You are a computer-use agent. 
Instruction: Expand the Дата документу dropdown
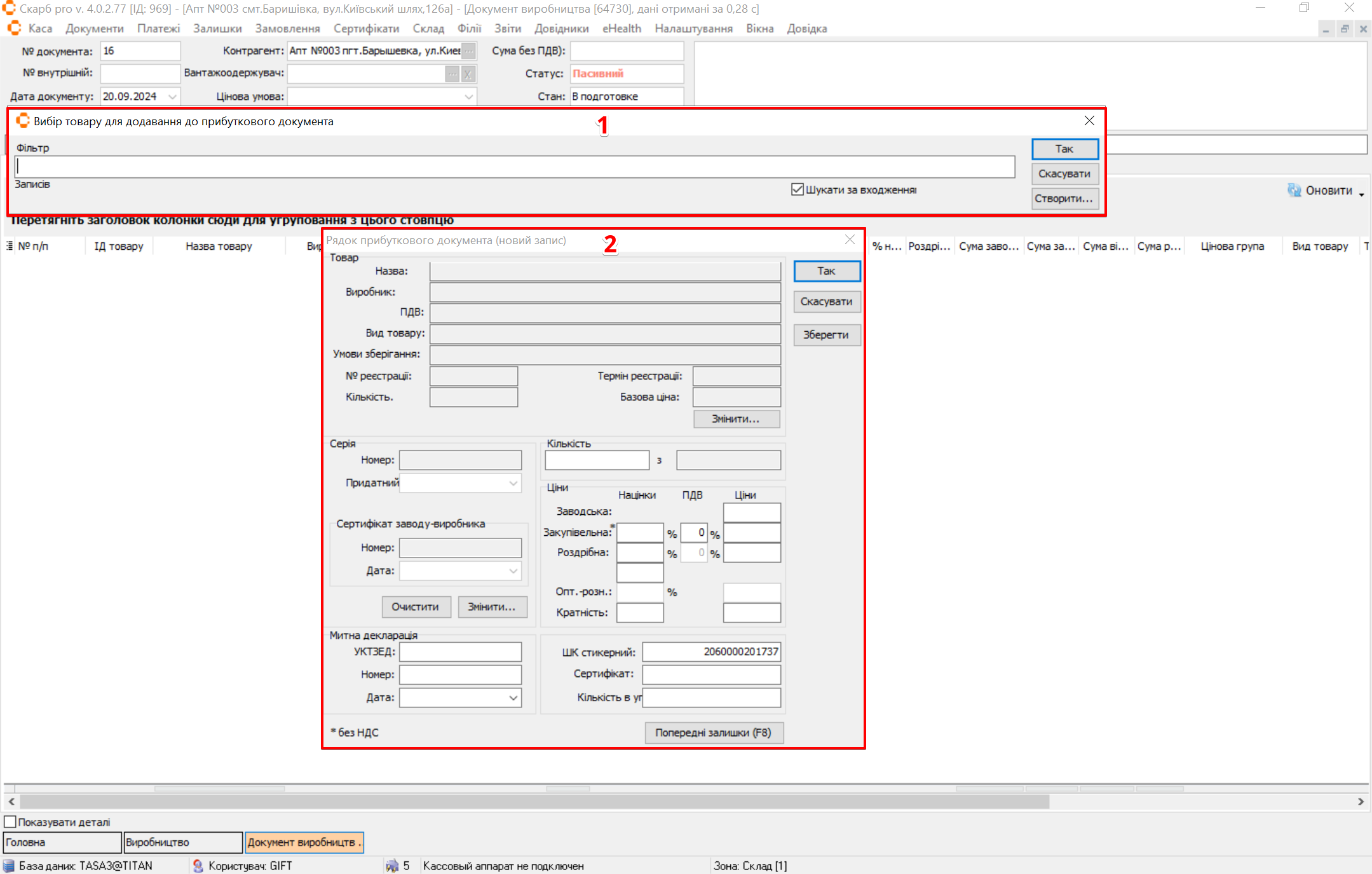tap(172, 97)
